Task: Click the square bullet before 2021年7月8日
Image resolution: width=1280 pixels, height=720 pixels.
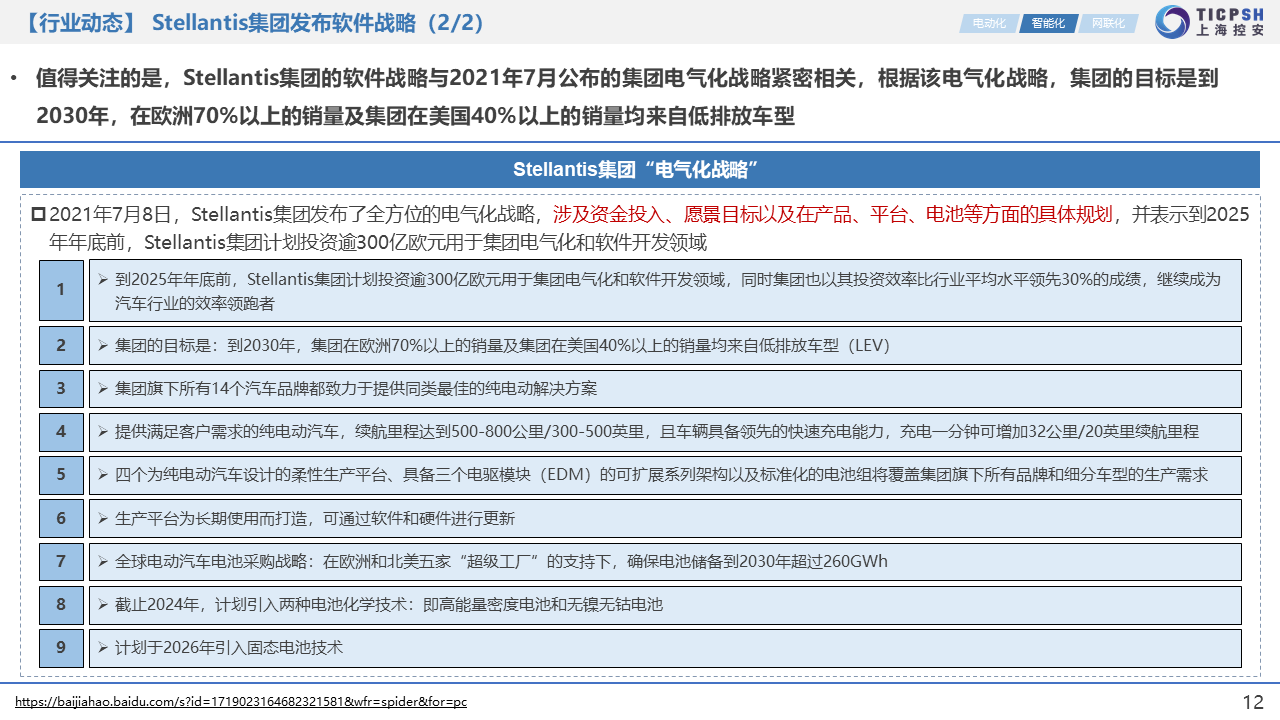Action: click(38, 214)
